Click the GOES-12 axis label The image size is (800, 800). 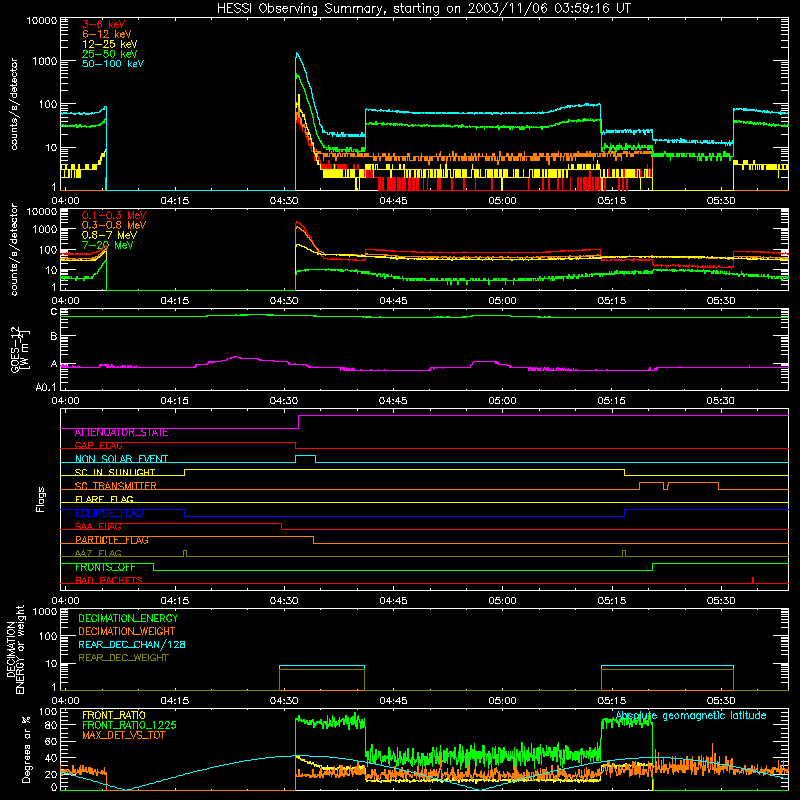tap(19, 349)
